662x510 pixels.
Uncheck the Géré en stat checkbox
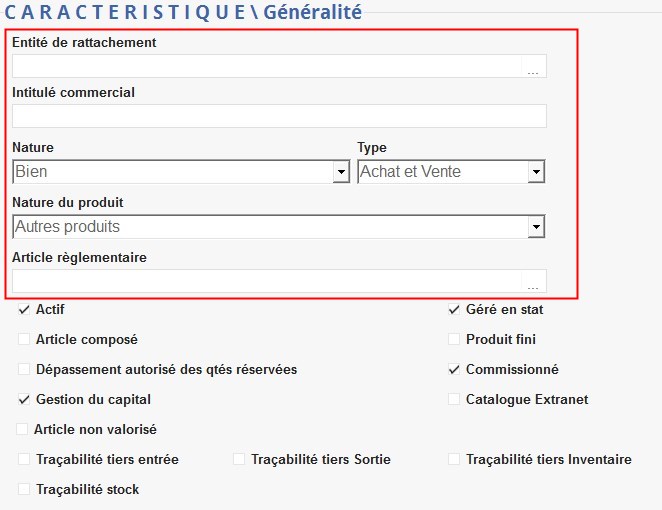click(455, 310)
